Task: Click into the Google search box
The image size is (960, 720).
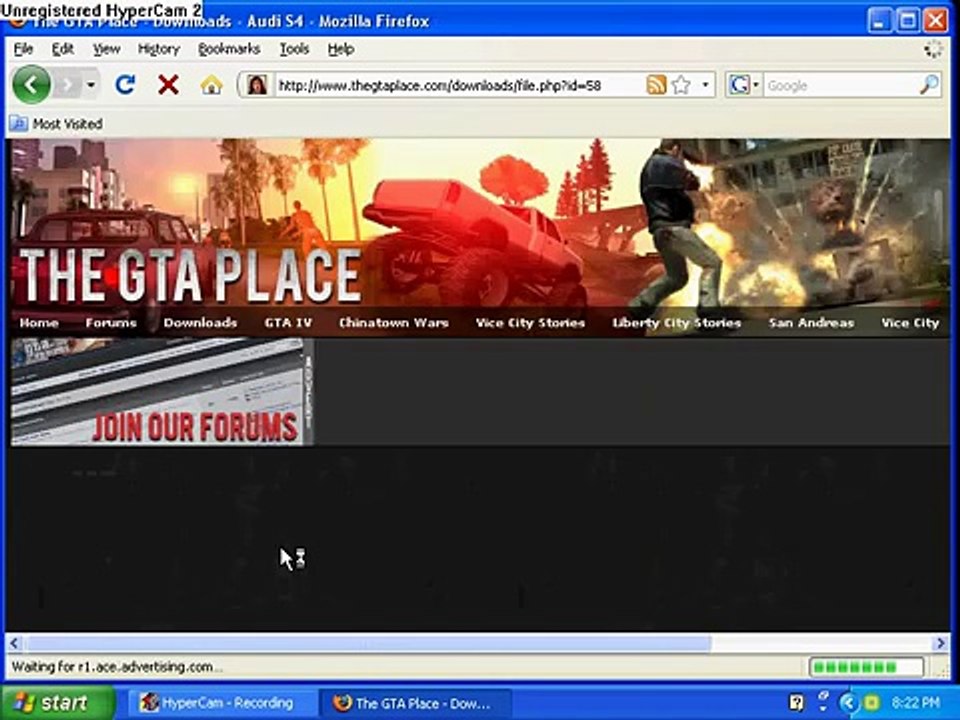Action: tap(841, 85)
